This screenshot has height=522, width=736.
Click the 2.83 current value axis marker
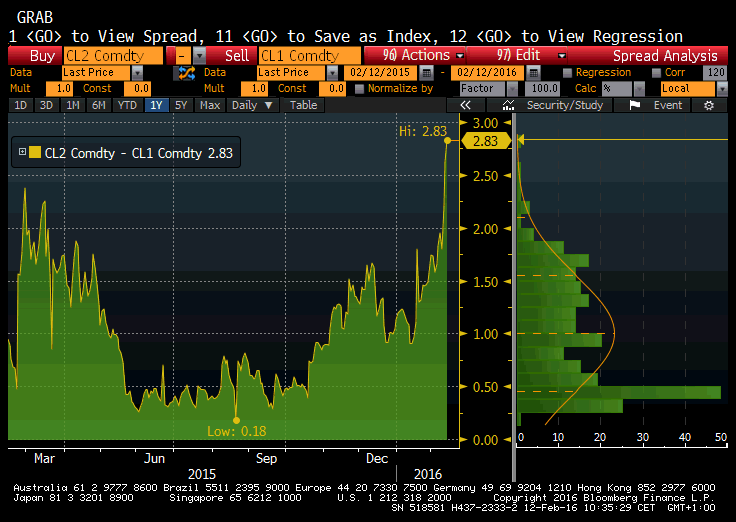coord(486,141)
